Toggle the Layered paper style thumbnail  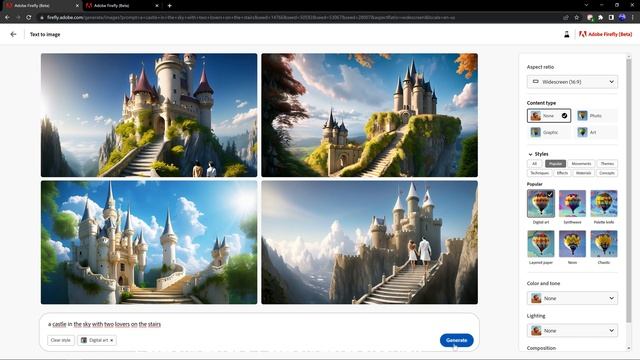(541, 244)
